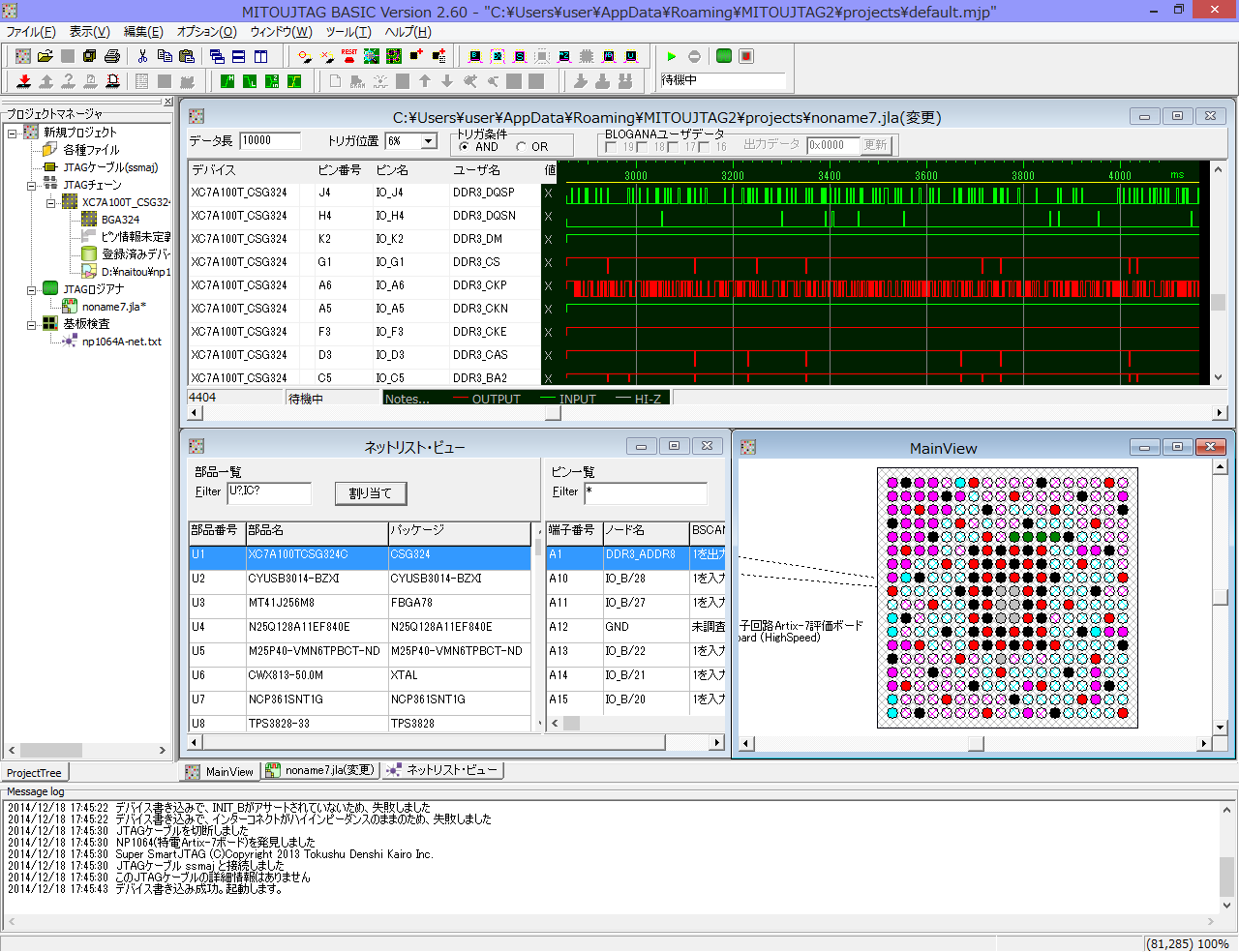Screen dimensions: 1239x952
Task: Collapse the 基板検査 tree node
Action: 32,324
